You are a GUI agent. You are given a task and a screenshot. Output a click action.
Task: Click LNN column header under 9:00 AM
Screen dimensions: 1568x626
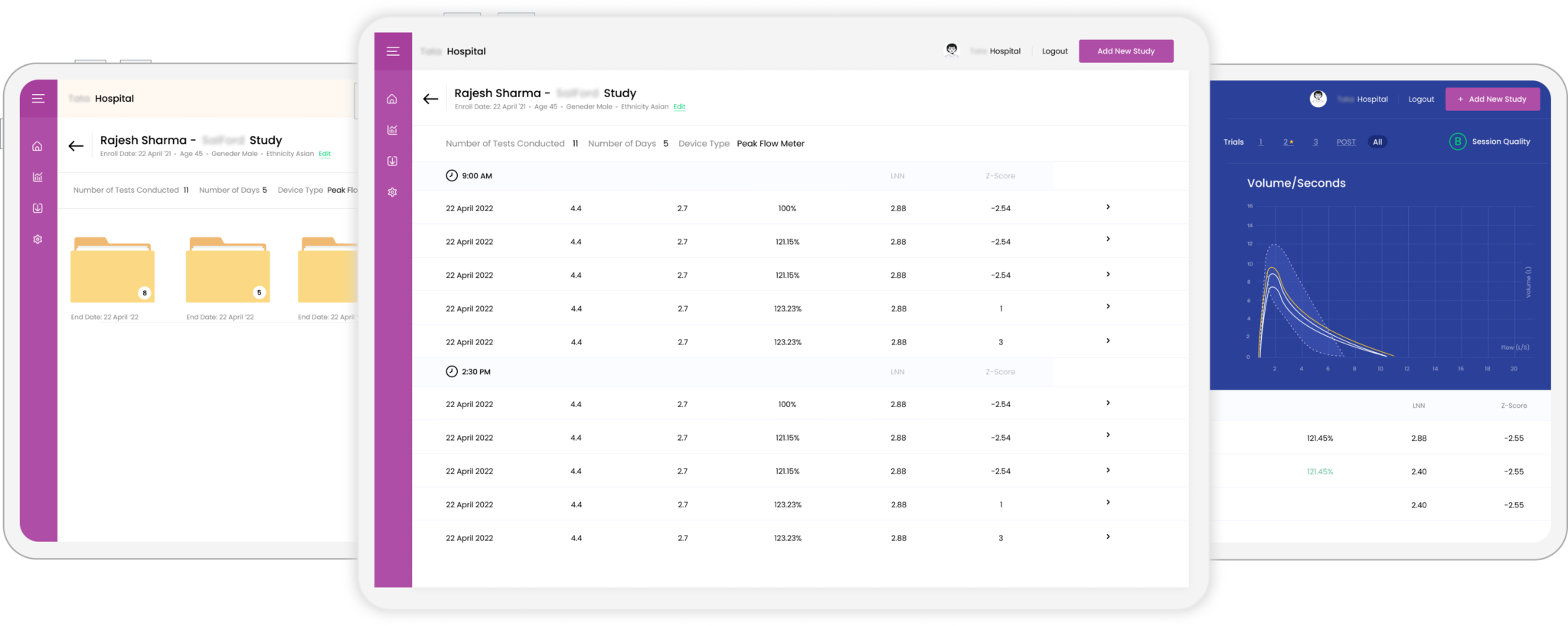pos(897,176)
